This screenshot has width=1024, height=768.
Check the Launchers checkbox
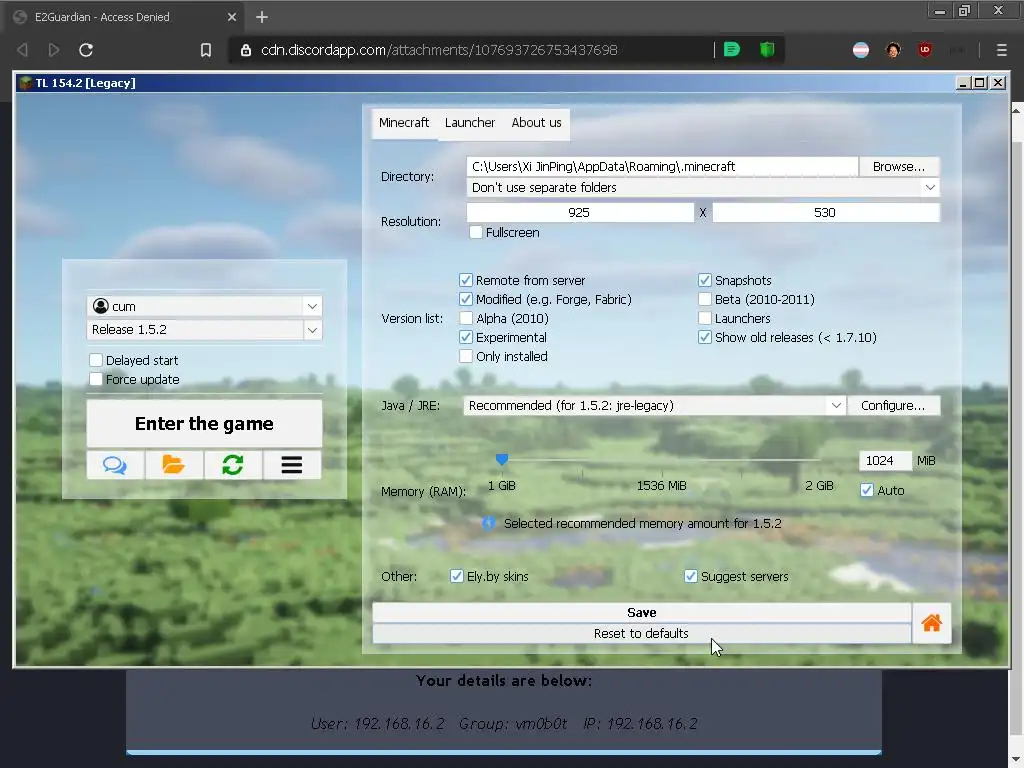point(705,318)
